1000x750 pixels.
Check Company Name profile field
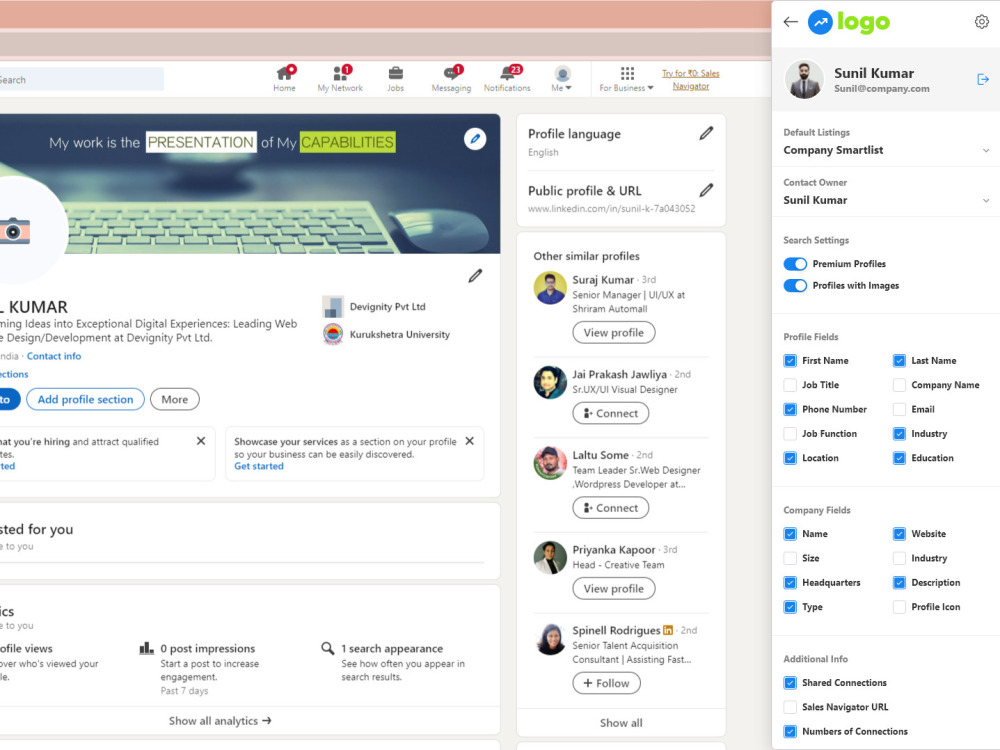coord(899,385)
